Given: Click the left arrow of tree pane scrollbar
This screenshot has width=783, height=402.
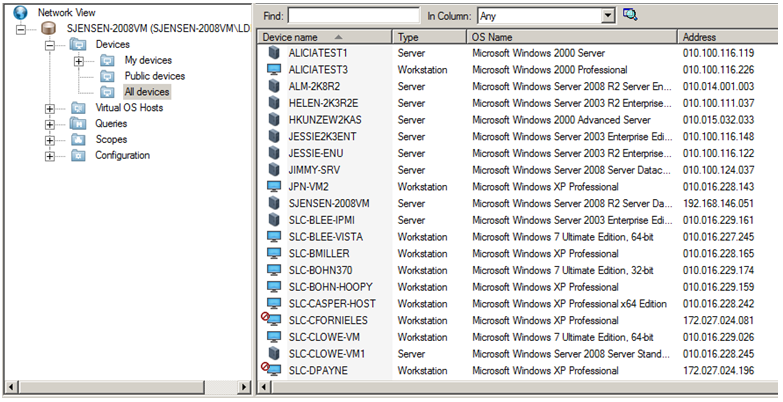Looking at the screenshot, I should click(x=11, y=387).
